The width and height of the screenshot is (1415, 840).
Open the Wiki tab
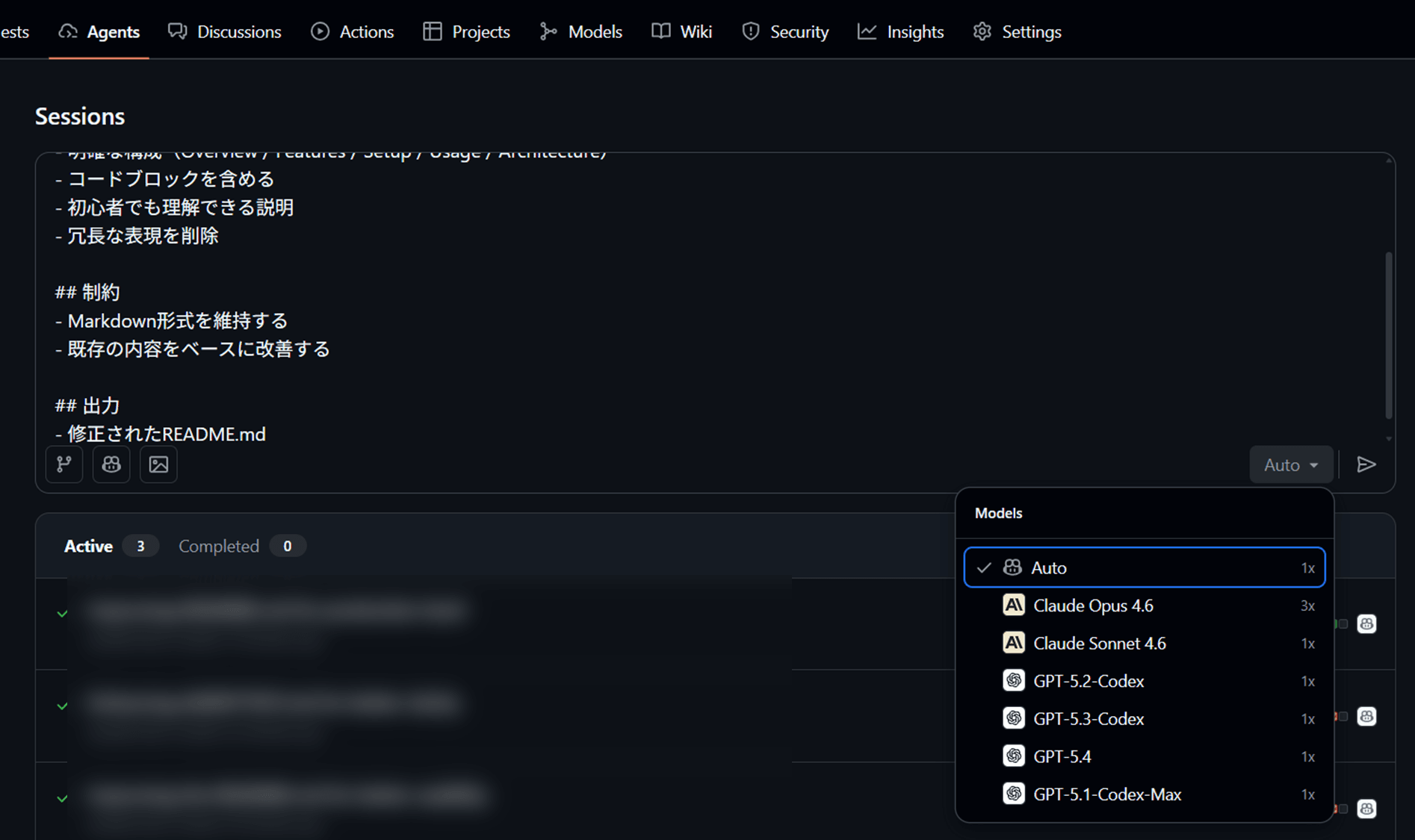coord(681,31)
